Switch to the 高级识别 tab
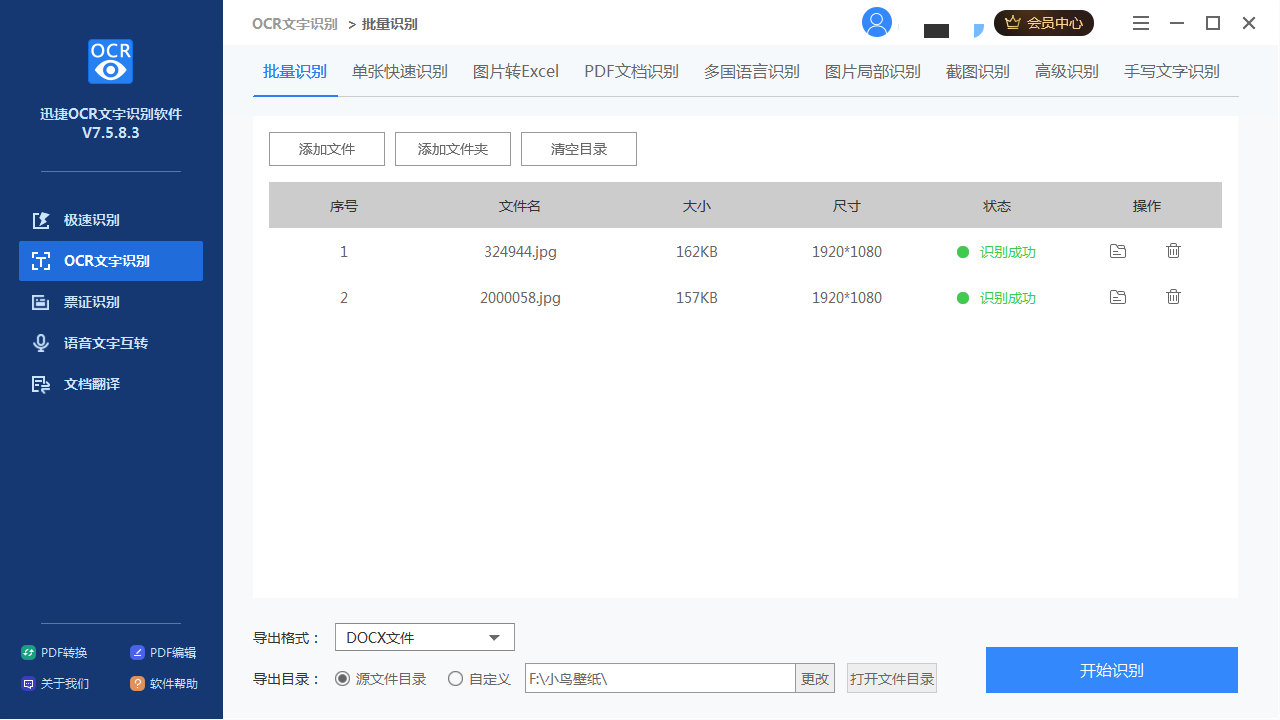 (1067, 72)
